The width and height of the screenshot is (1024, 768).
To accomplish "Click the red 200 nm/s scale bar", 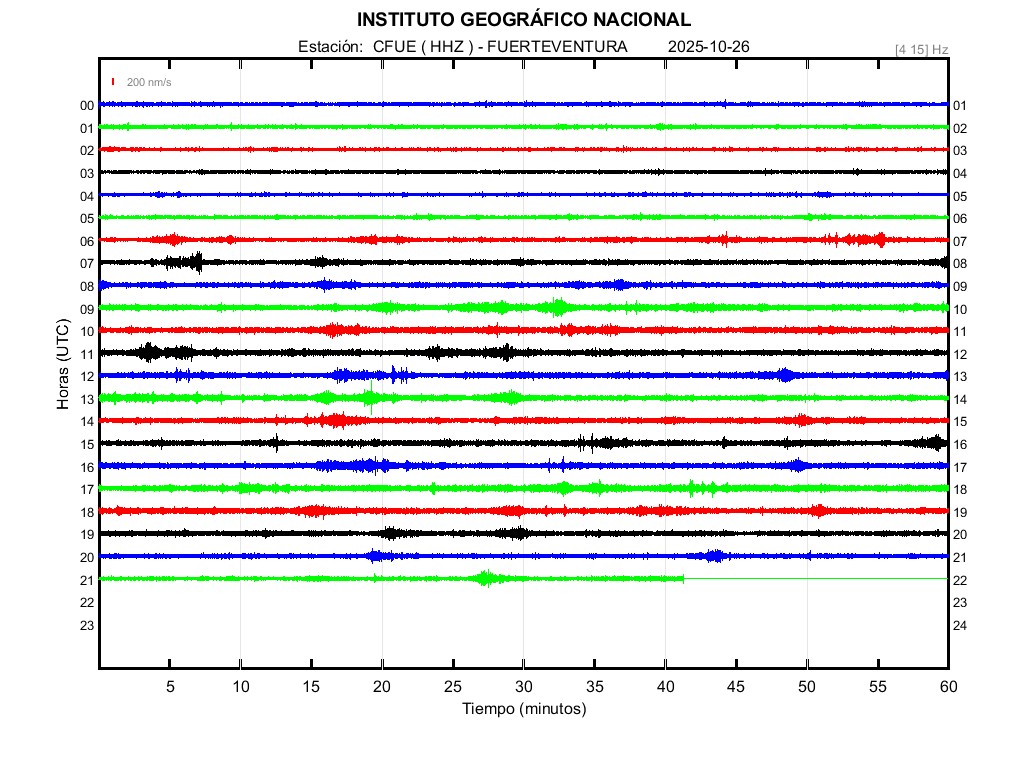I will 114,82.
